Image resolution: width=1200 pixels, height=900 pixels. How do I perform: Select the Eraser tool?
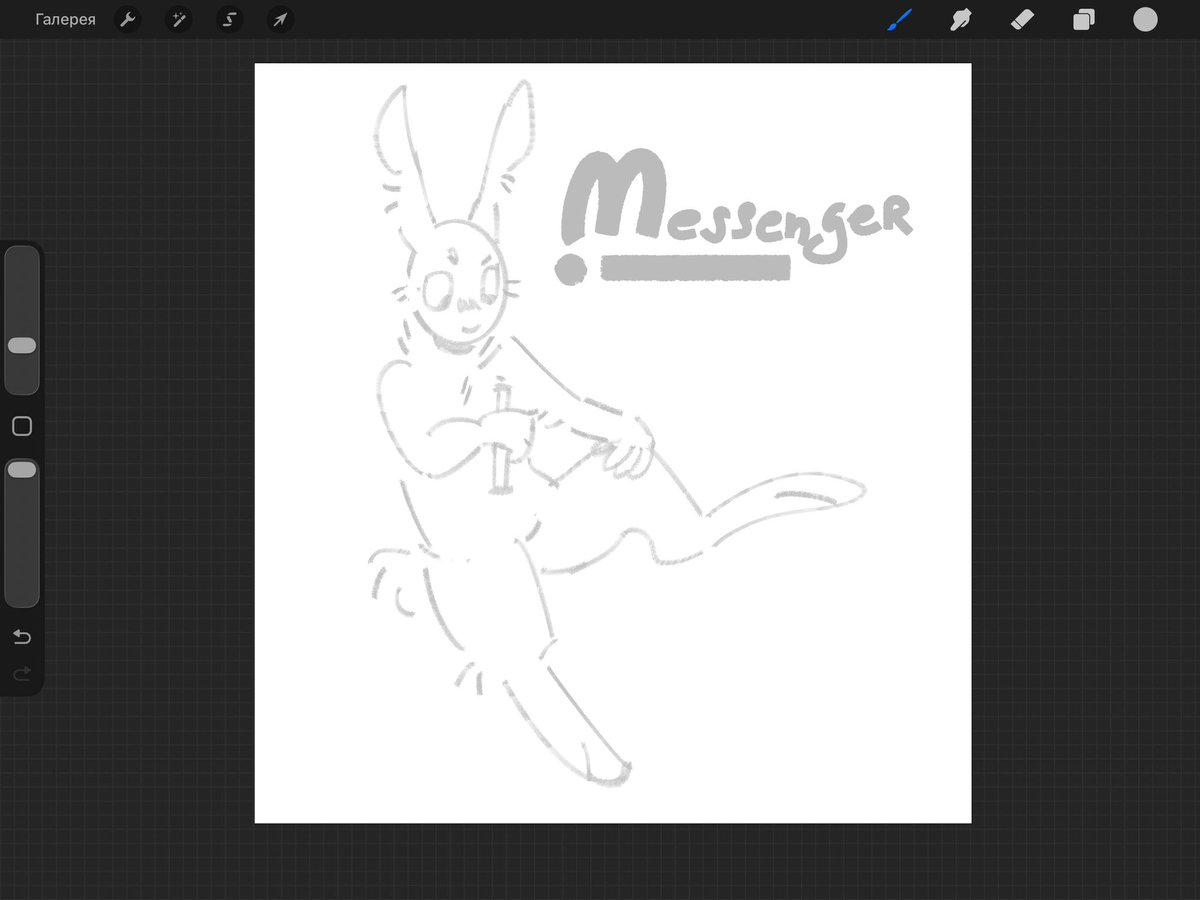[1022, 20]
